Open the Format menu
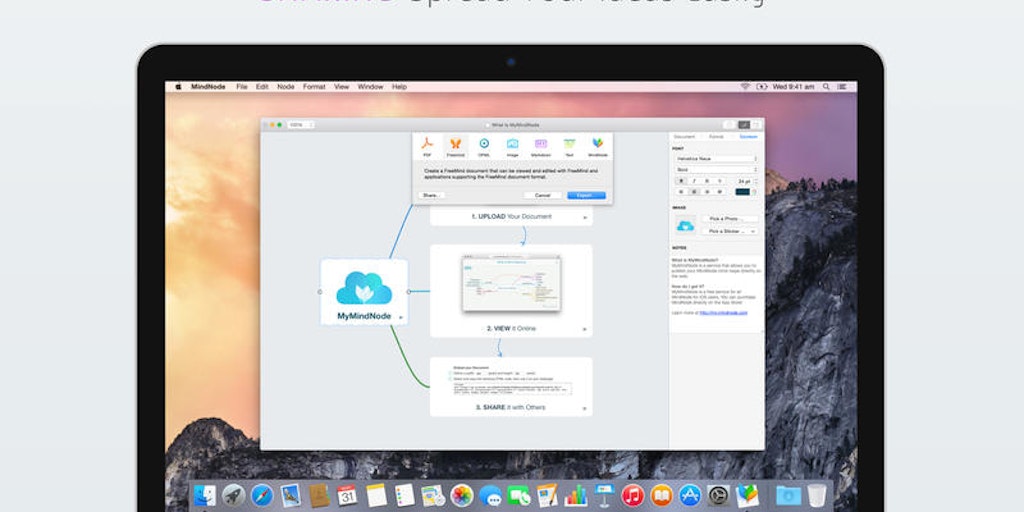This screenshot has width=1024, height=512. [x=314, y=86]
